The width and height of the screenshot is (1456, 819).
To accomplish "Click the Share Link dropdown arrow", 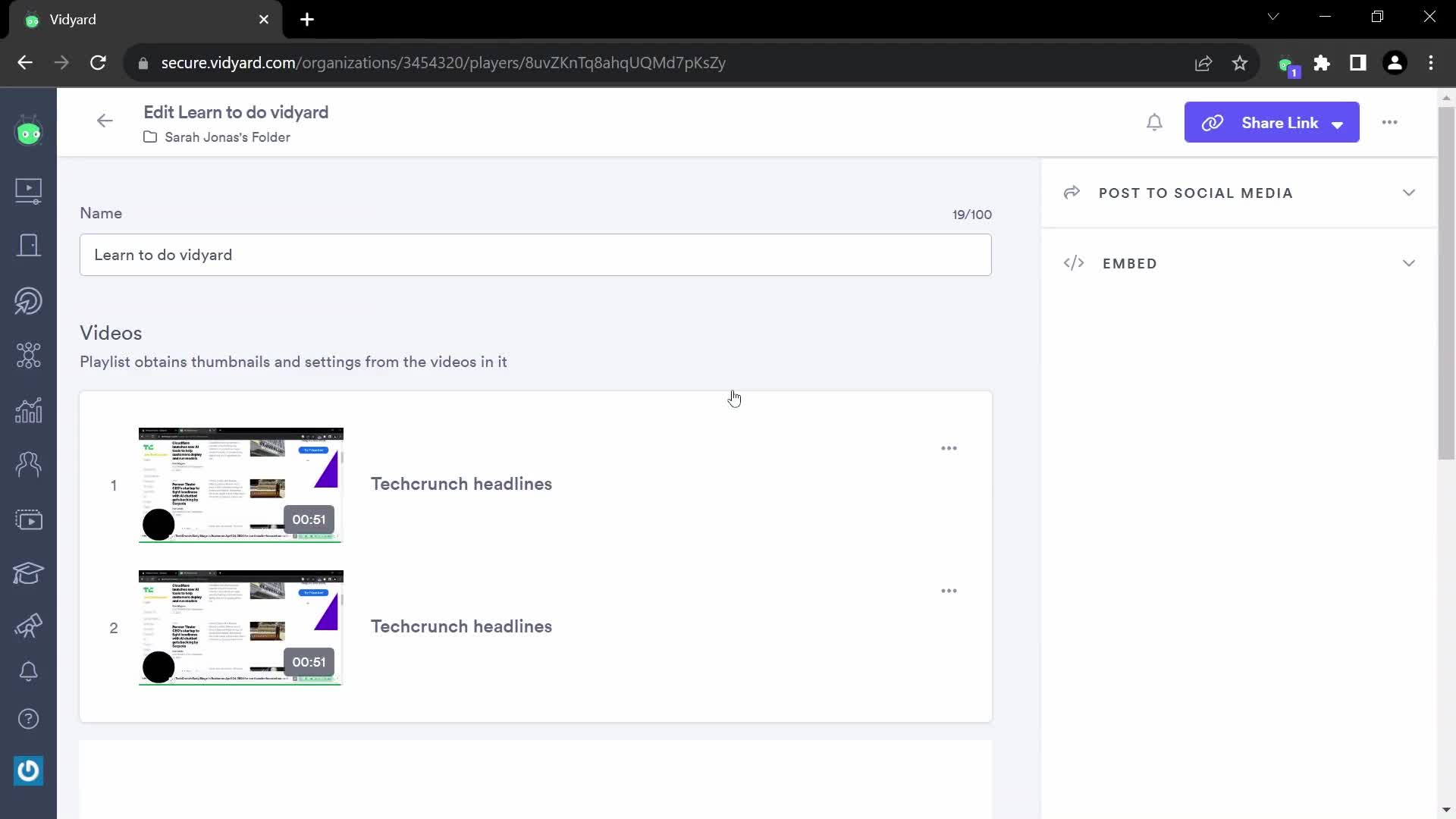I will tap(1339, 122).
